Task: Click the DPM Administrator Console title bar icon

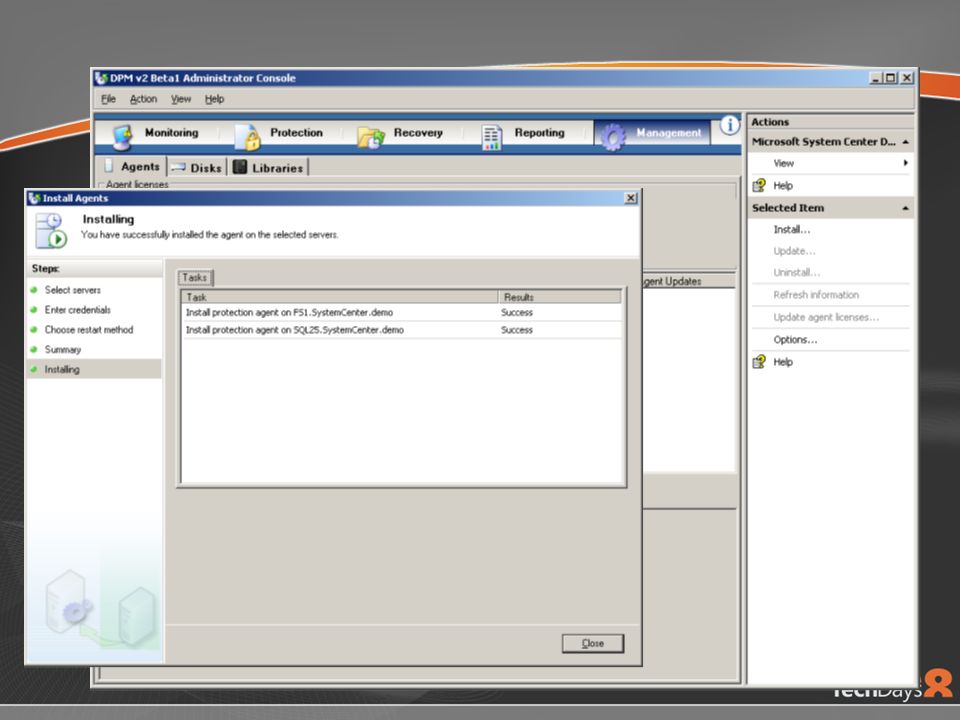Action: [x=101, y=78]
